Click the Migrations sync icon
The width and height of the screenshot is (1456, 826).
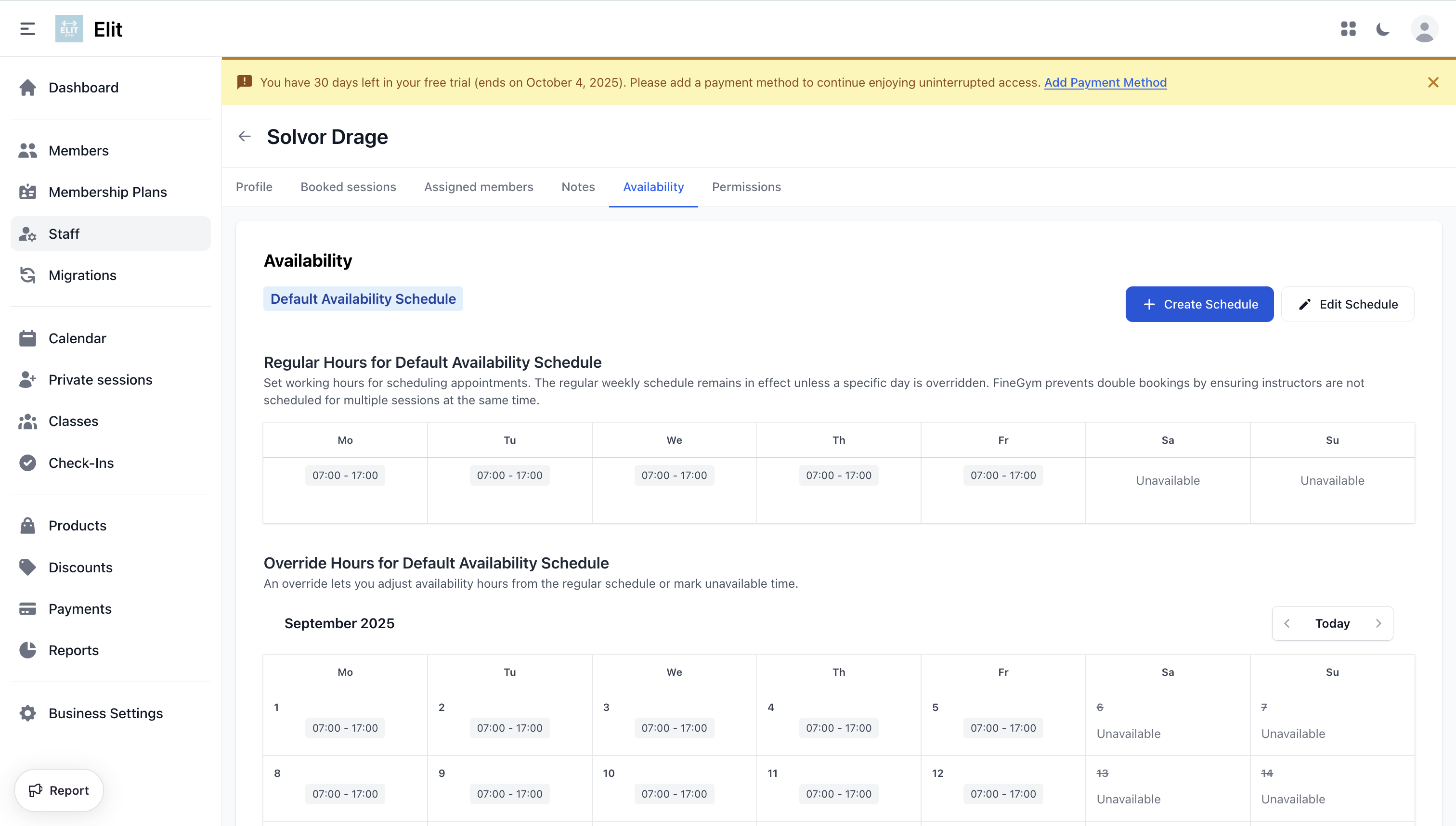(x=27, y=275)
